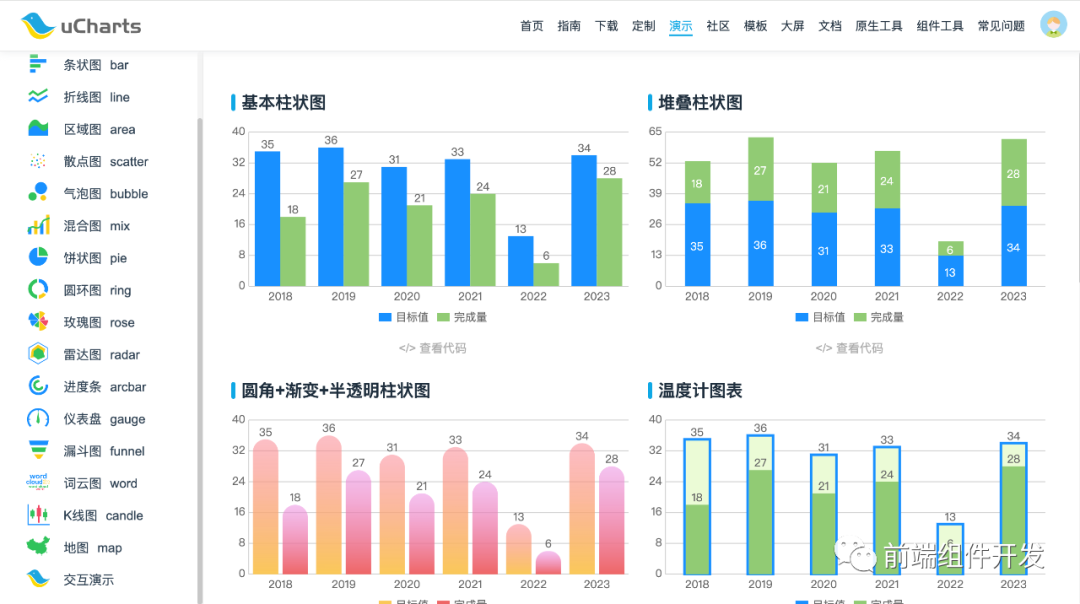Click 交互演示 label in sidebar
This screenshot has height=604, width=1080.
(89, 579)
